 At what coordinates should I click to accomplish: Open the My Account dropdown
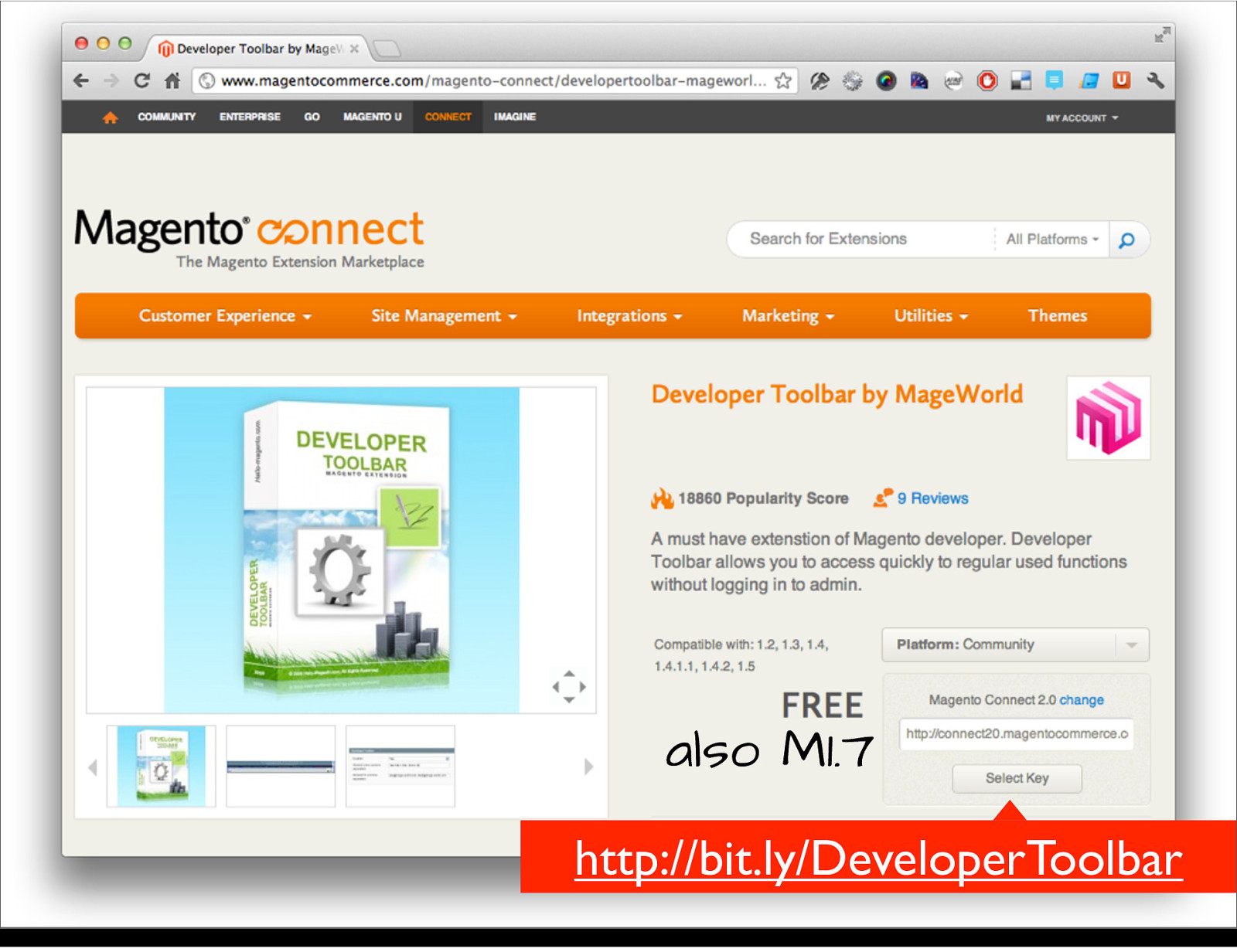pyautogui.click(x=1082, y=118)
